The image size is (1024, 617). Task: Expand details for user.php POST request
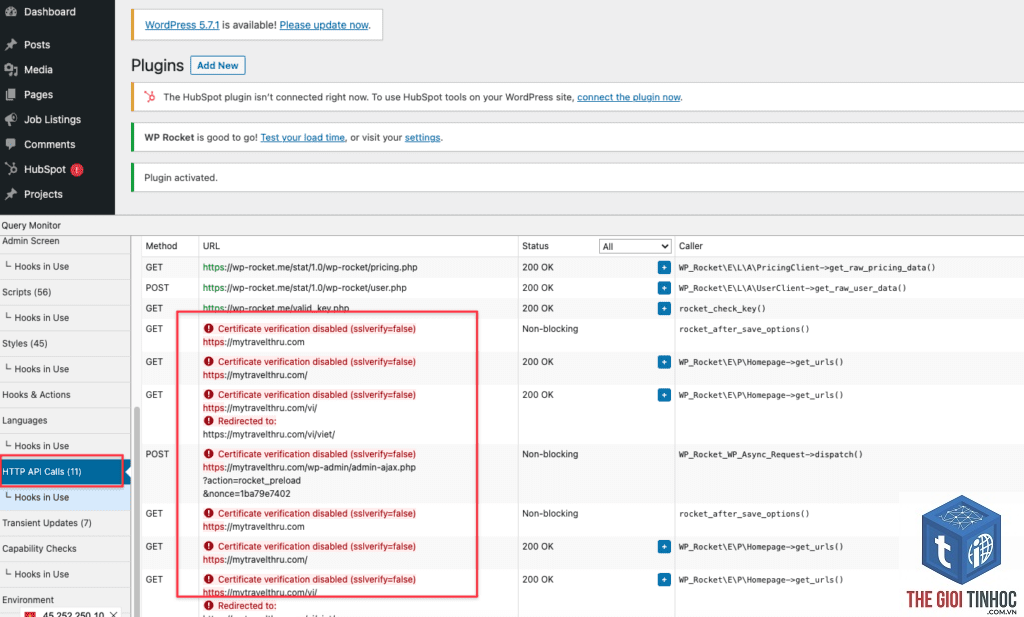pos(664,288)
